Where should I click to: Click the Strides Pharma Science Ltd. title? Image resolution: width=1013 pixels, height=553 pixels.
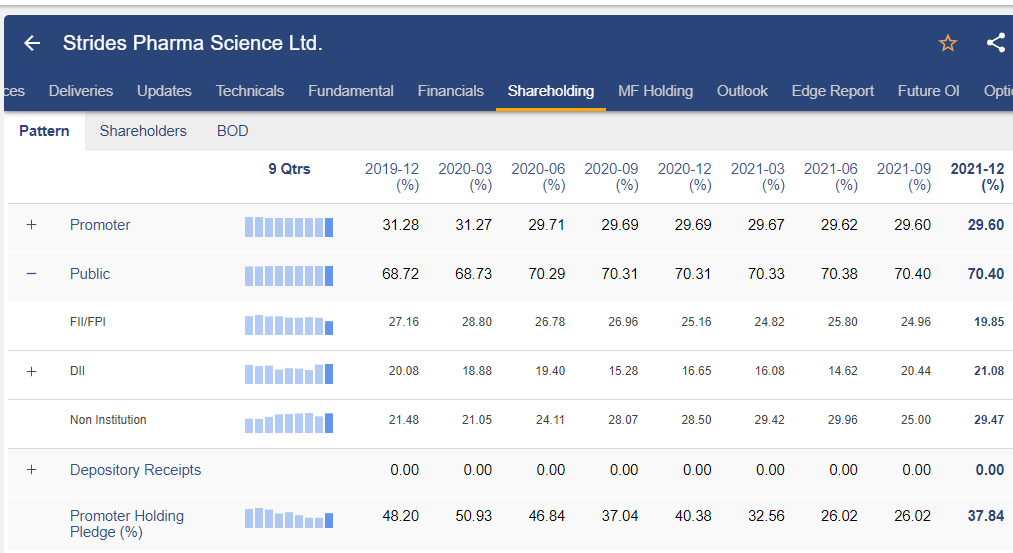[193, 43]
